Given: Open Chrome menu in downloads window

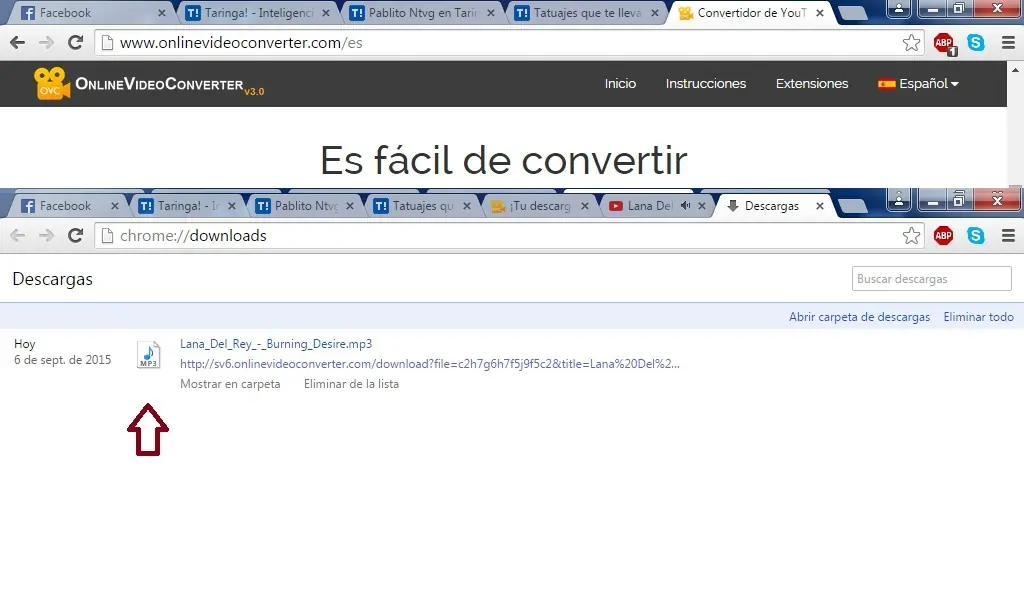Looking at the screenshot, I should tap(1008, 236).
